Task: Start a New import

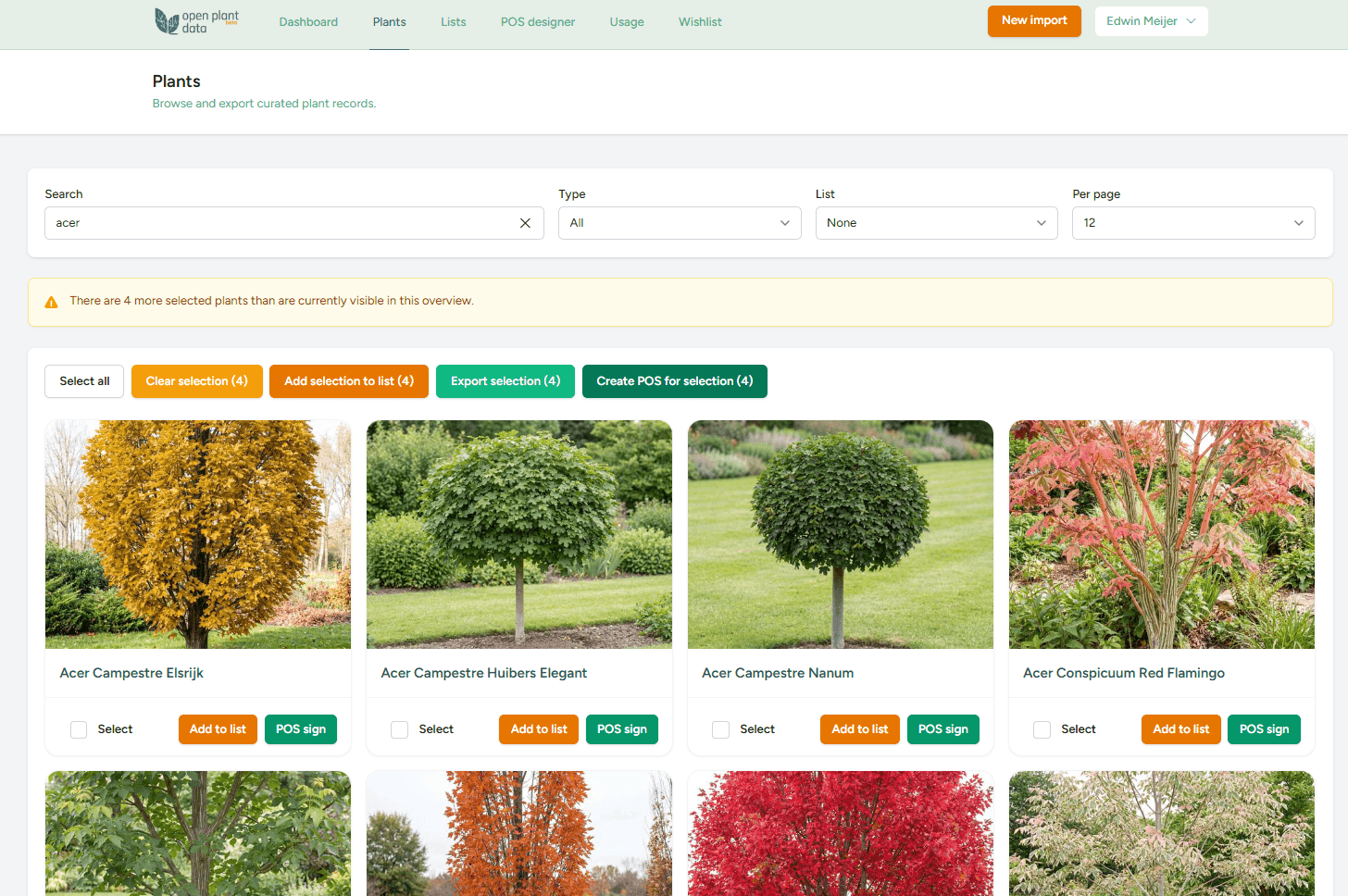Action: point(1034,21)
